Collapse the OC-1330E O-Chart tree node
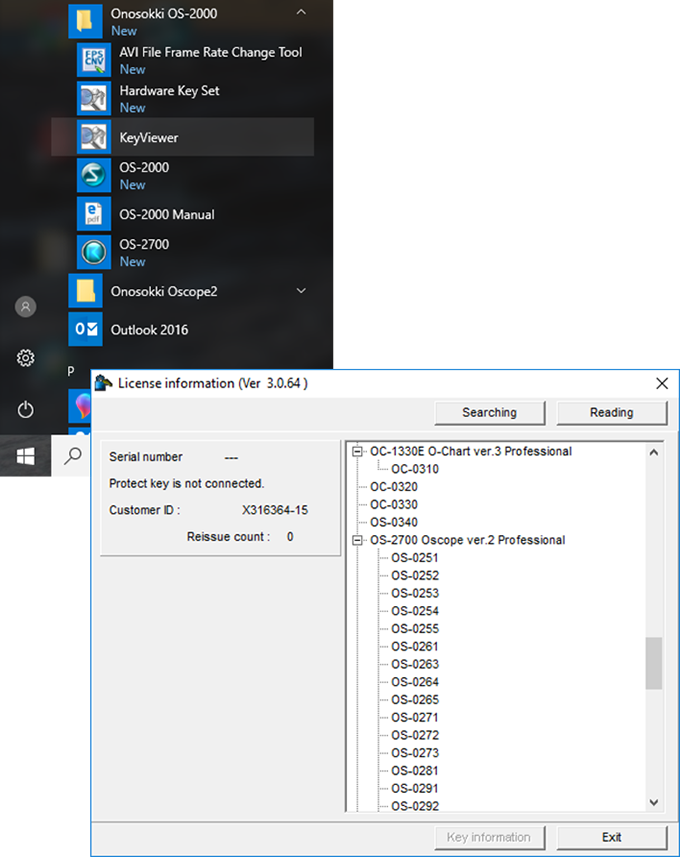This screenshot has height=857, width=680. click(x=357, y=451)
